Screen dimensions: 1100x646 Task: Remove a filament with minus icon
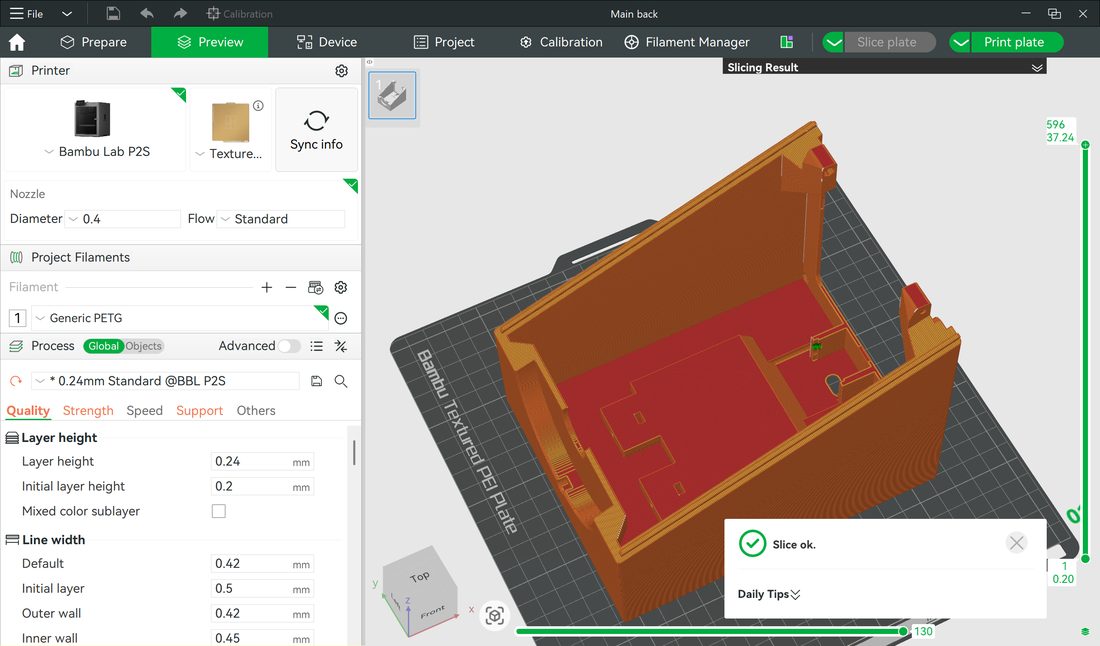tap(290, 288)
